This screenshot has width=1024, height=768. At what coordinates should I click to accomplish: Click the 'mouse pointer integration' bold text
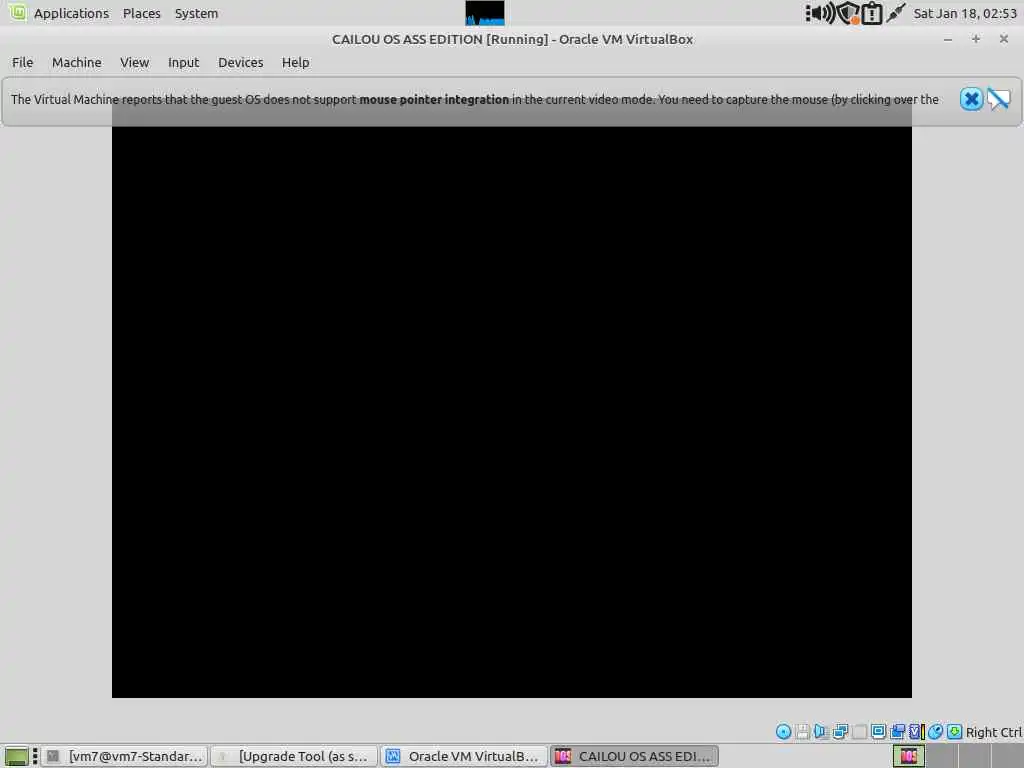pos(434,99)
